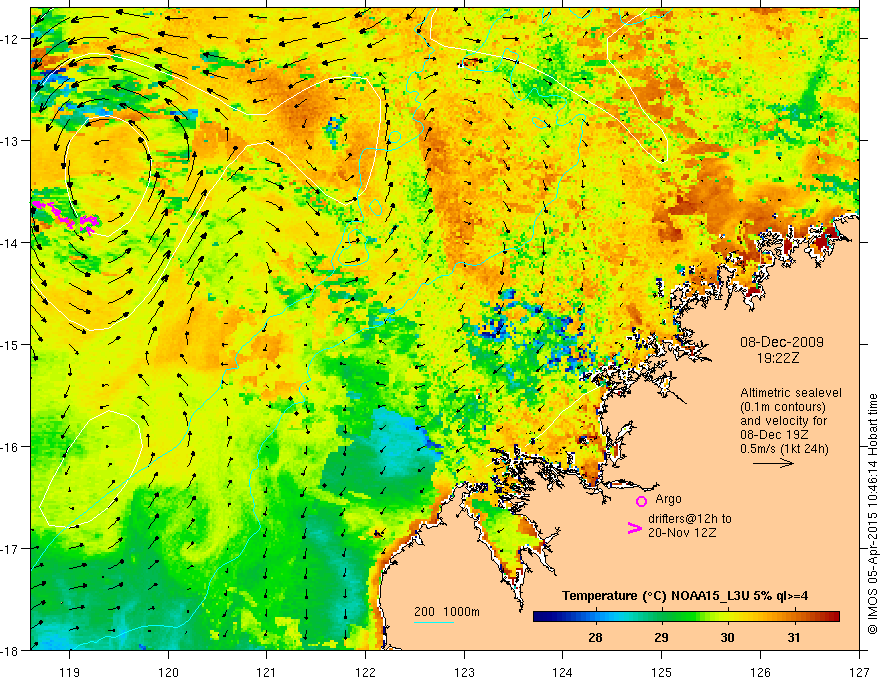Click the date text 08-Dec-2009
This screenshot has width=880, height=680.
tap(781, 342)
